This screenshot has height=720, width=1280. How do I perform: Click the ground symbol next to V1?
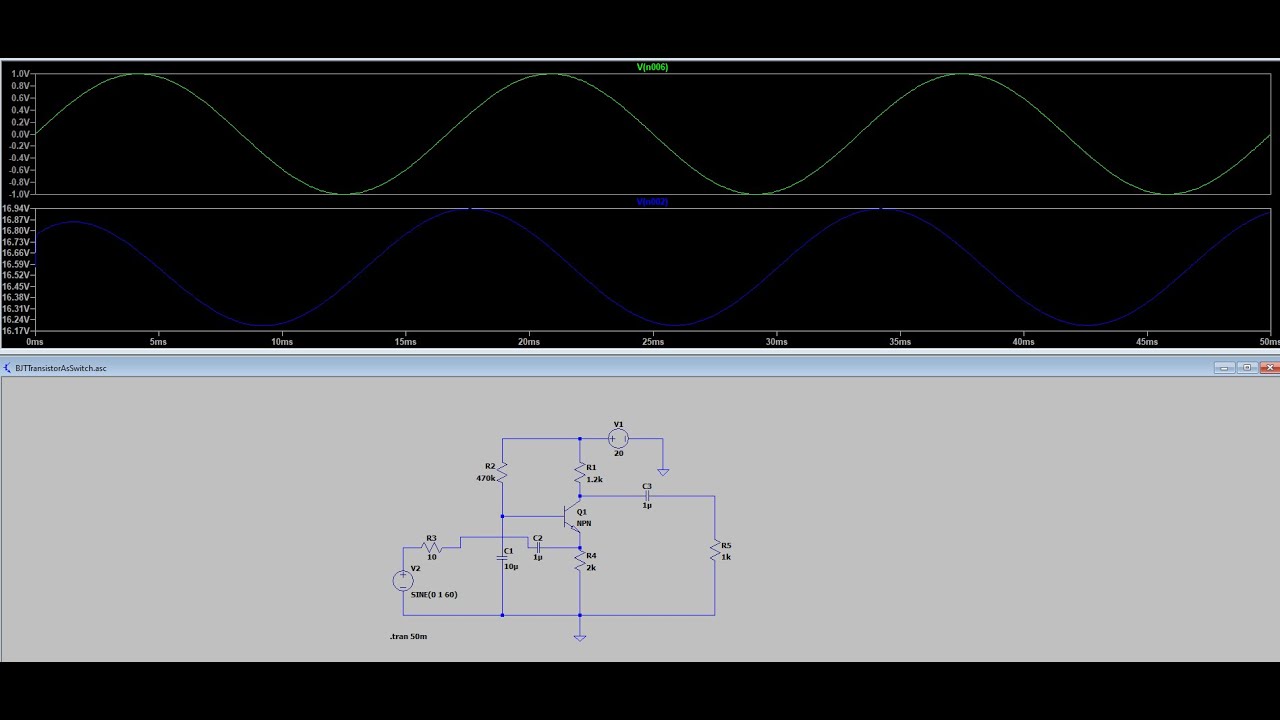[x=662, y=471]
